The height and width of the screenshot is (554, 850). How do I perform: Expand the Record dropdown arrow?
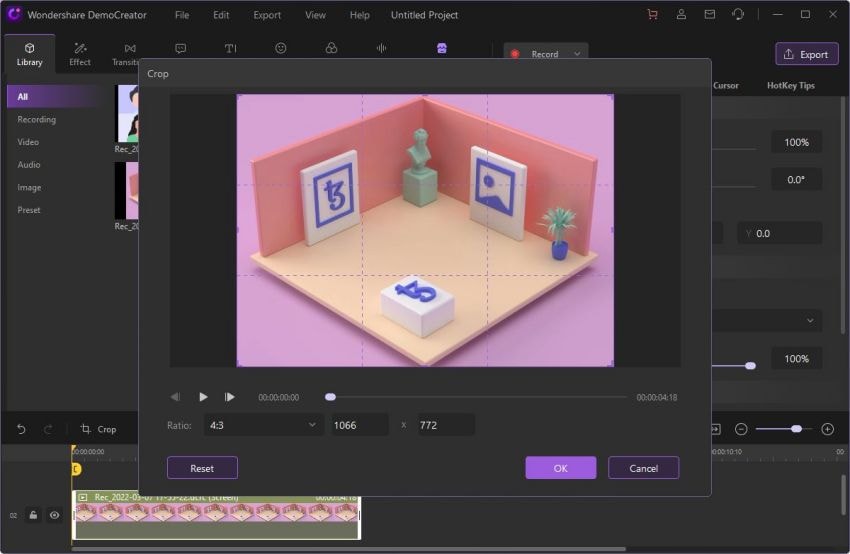(x=577, y=54)
